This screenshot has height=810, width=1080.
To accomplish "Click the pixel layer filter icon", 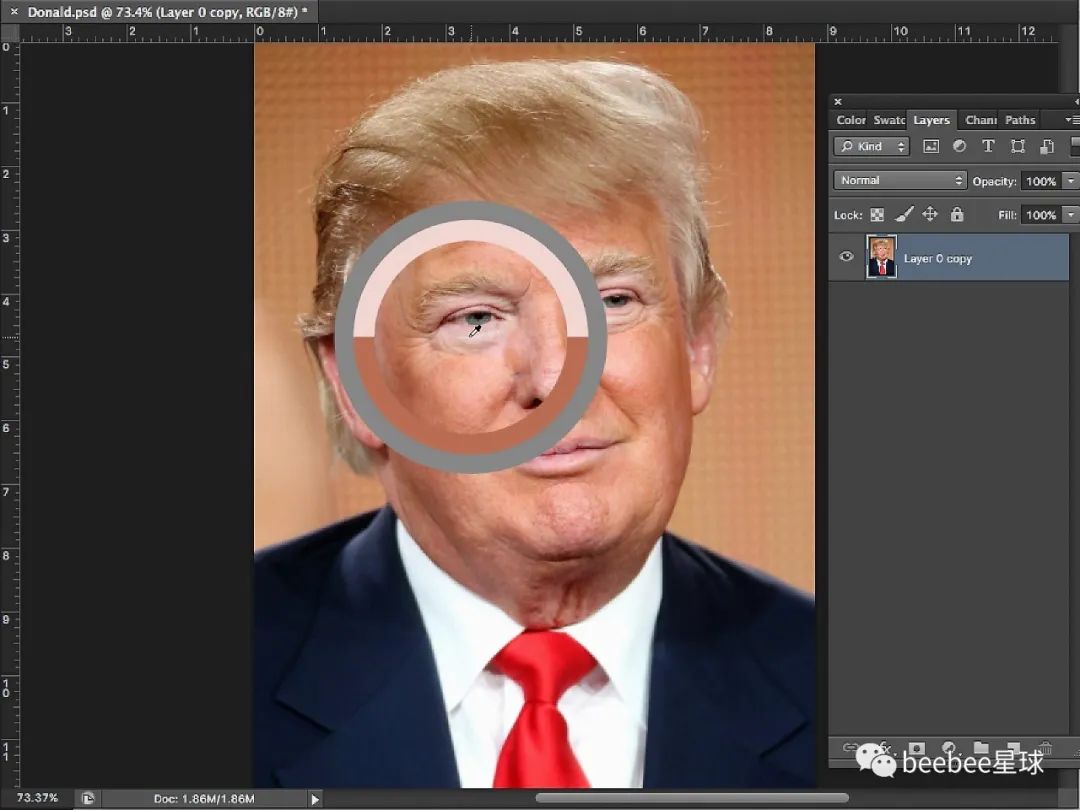I will click(931, 146).
